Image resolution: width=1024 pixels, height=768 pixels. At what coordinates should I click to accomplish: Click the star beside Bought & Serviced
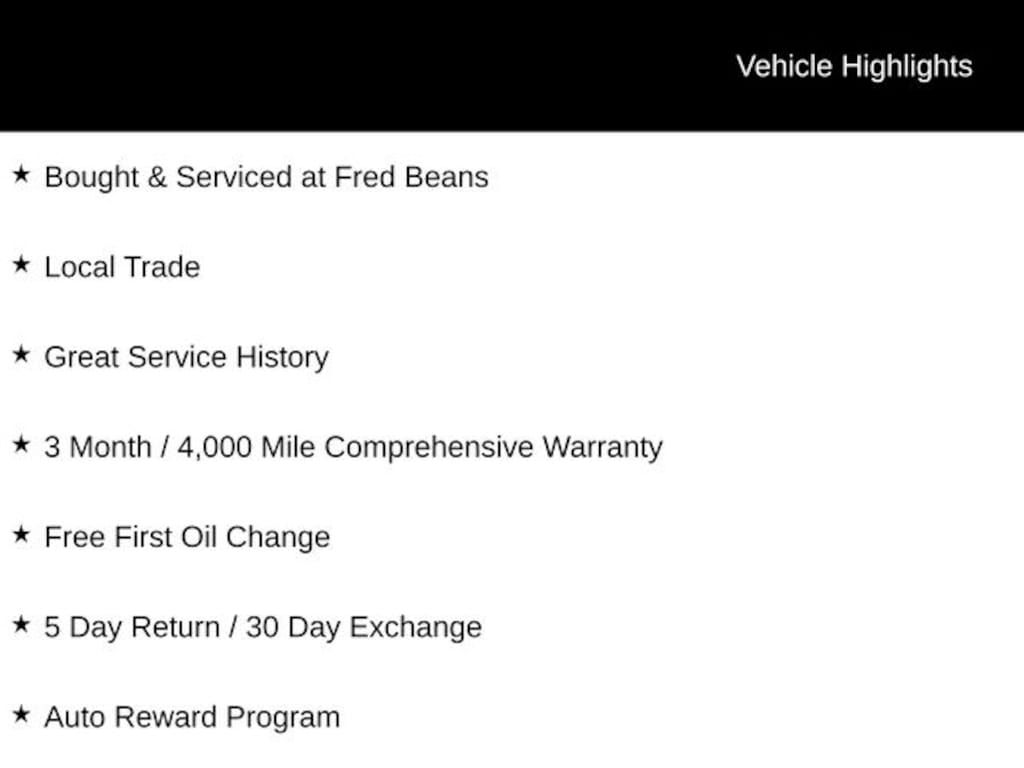click(x=20, y=175)
